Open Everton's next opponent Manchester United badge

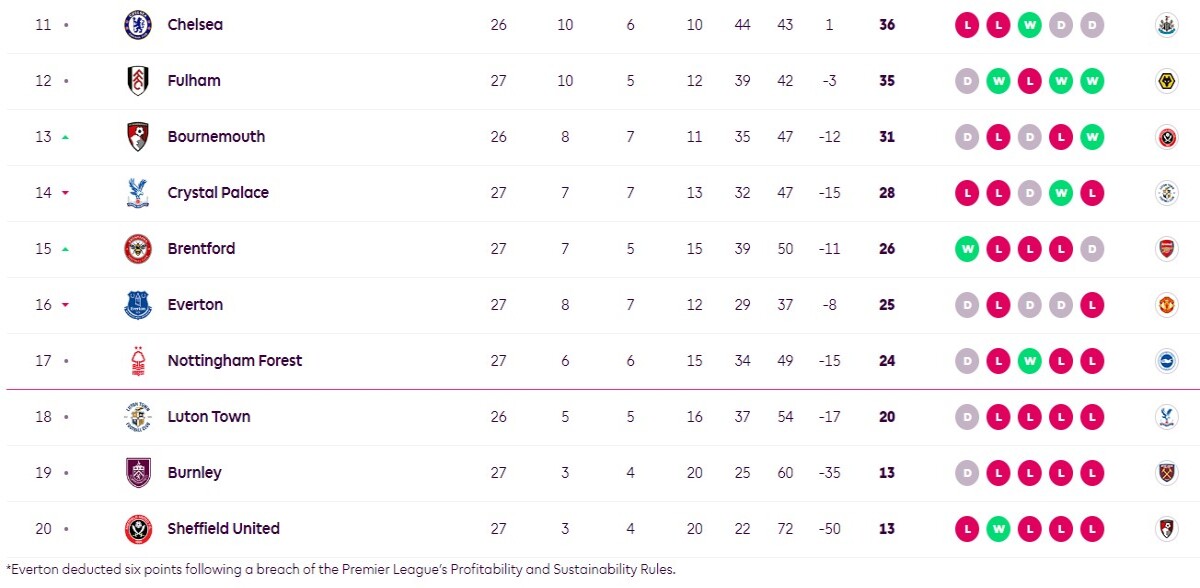(x=1165, y=305)
